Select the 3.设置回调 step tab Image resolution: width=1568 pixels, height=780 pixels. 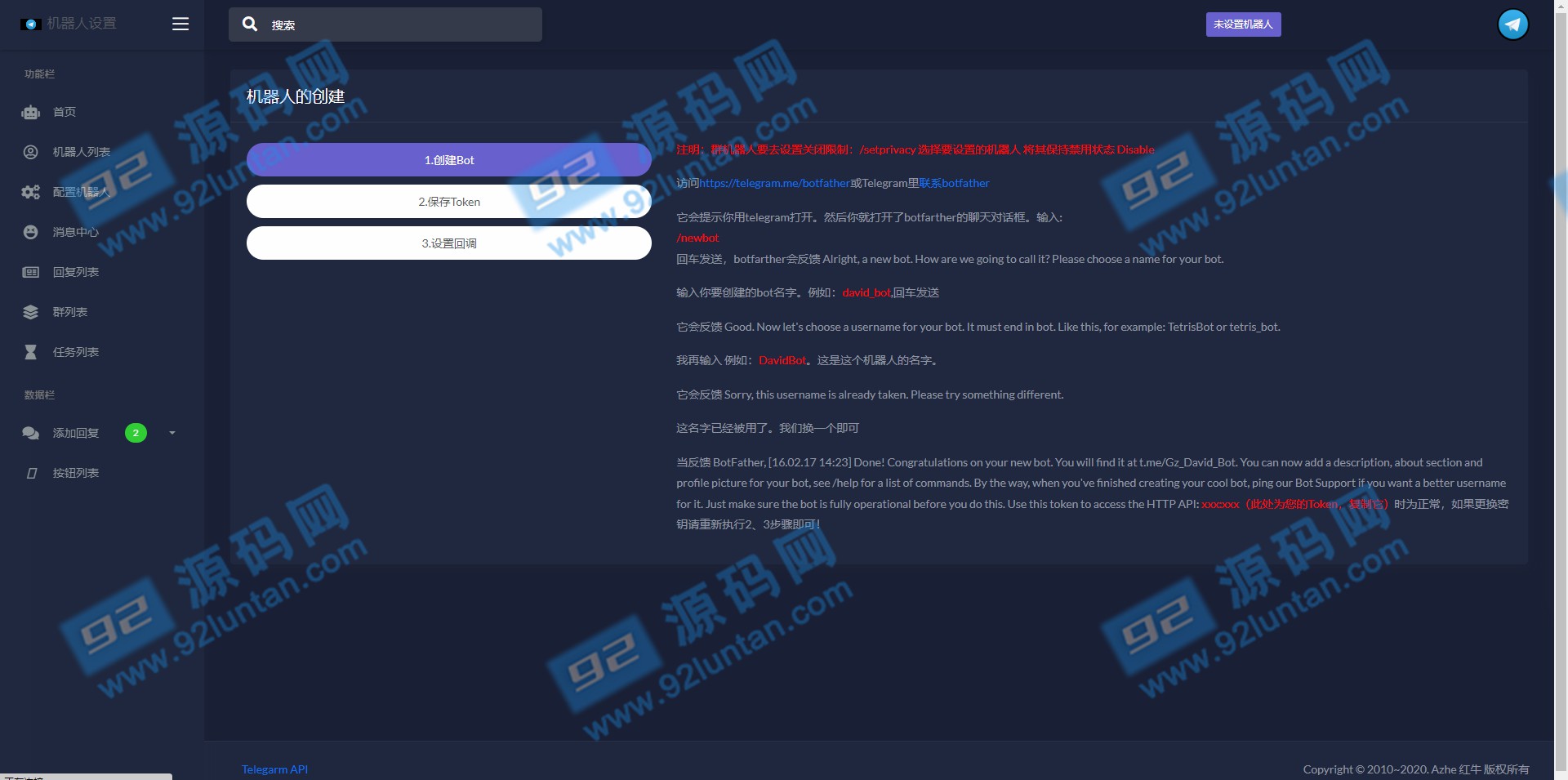coord(449,243)
